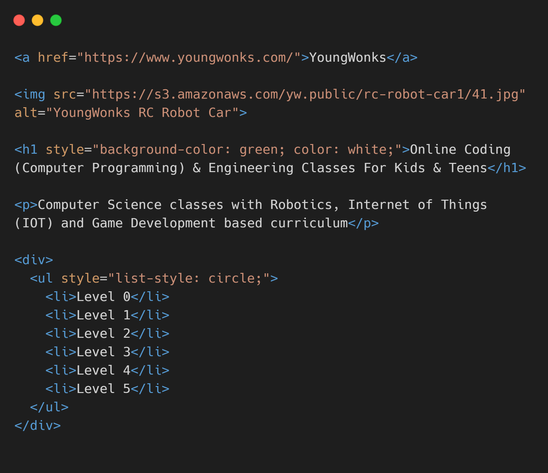Viewport: 548px width, 473px height.
Task: Click the Level 2 list item line
Action: coord(107,334)
